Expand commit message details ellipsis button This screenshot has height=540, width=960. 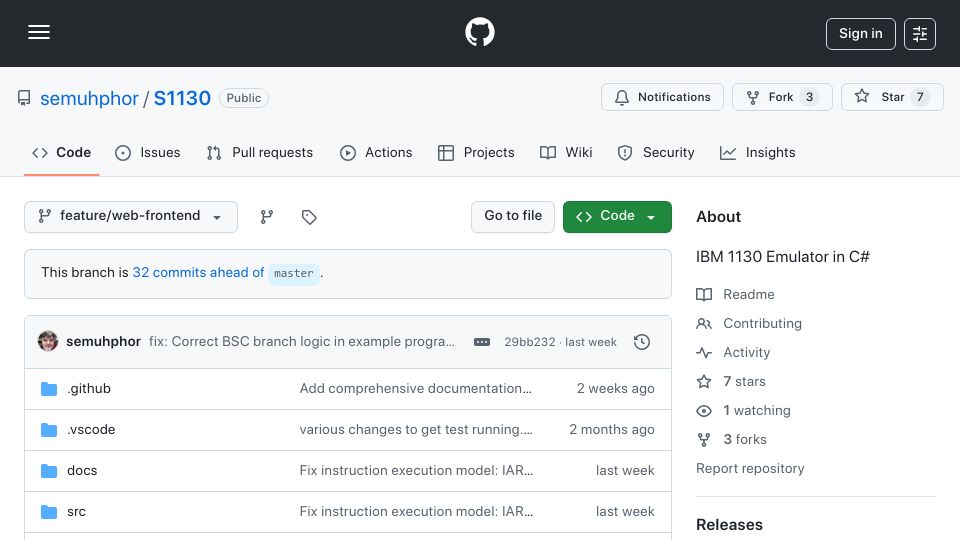(482, 342)
